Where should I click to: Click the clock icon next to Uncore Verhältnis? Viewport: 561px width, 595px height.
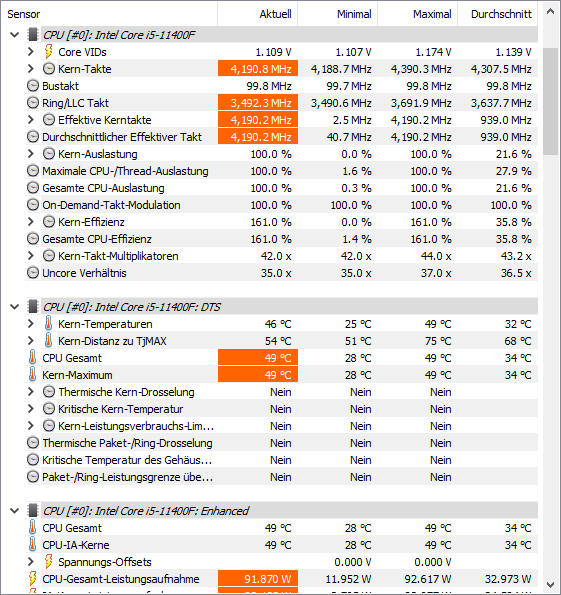pyautogui.click(x=33, y=273)
